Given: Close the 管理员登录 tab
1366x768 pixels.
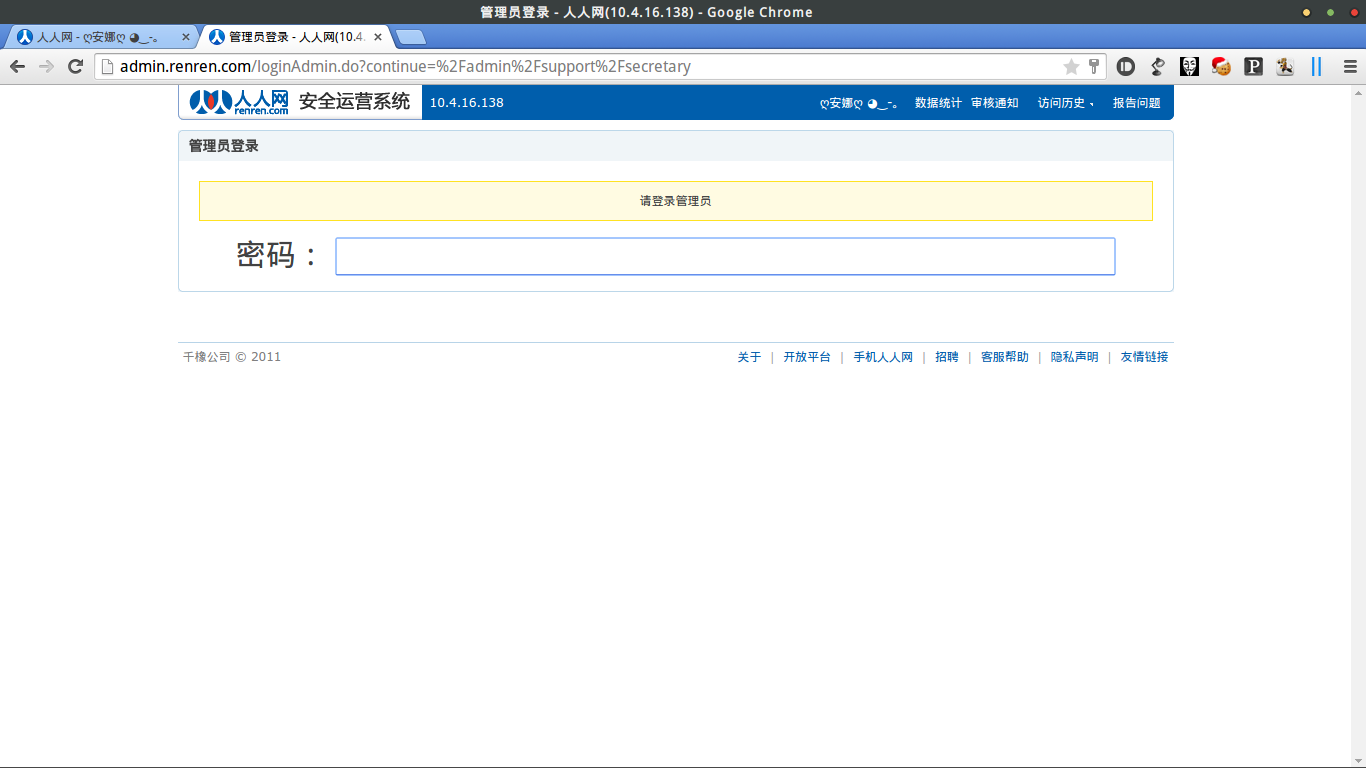Looking at the screenshot, I should (378, 37).
